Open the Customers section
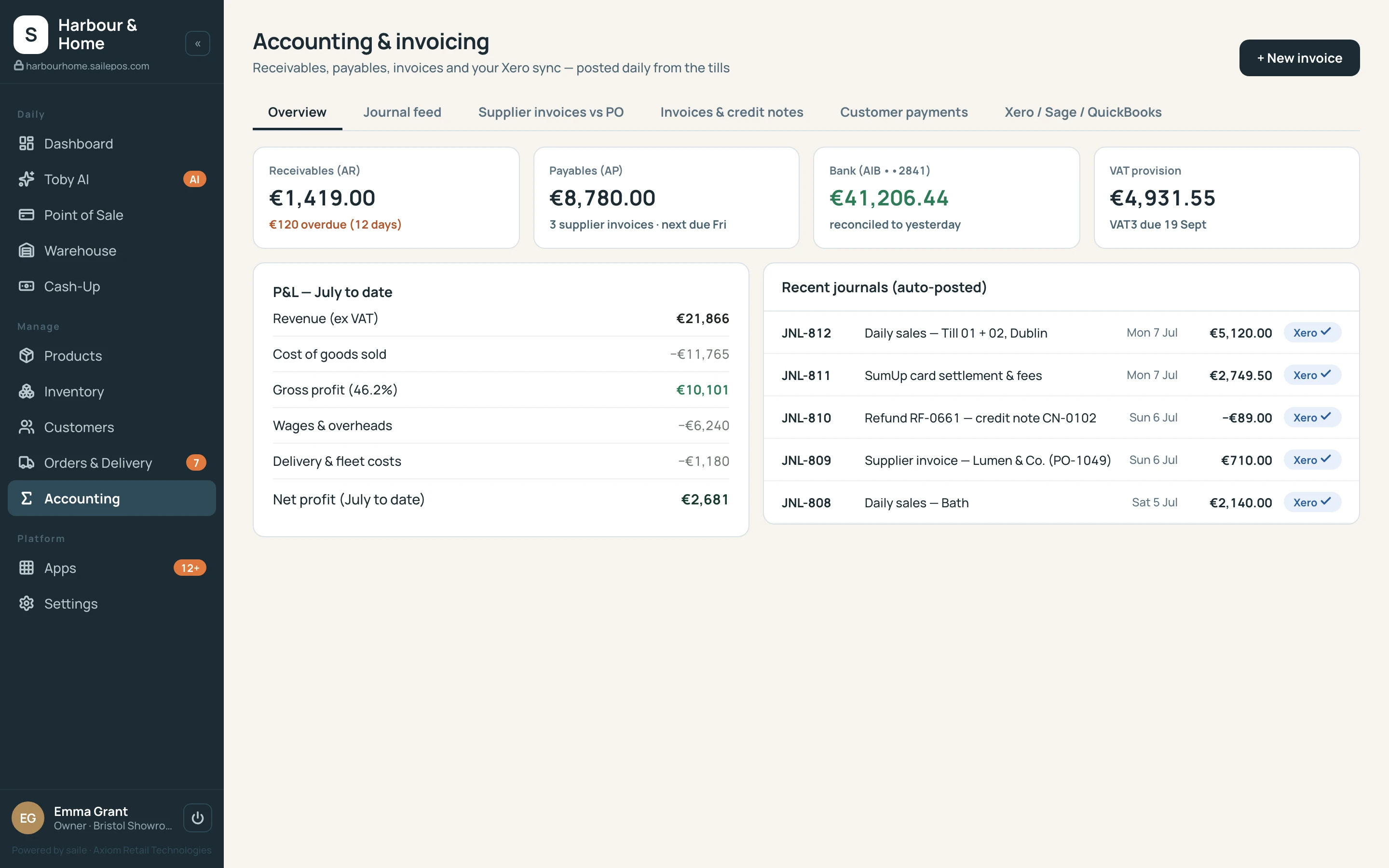 tap(111, 427)
